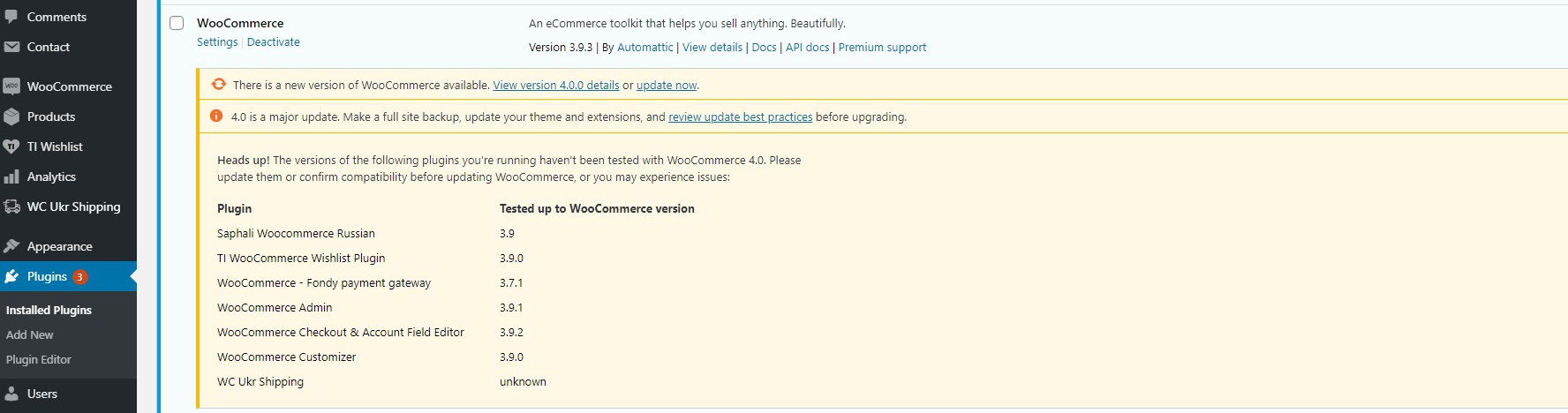Click the 'unknown' tested version value
Image resolution: width=1568 pixels, height=413 pixels.
[523, 382]
